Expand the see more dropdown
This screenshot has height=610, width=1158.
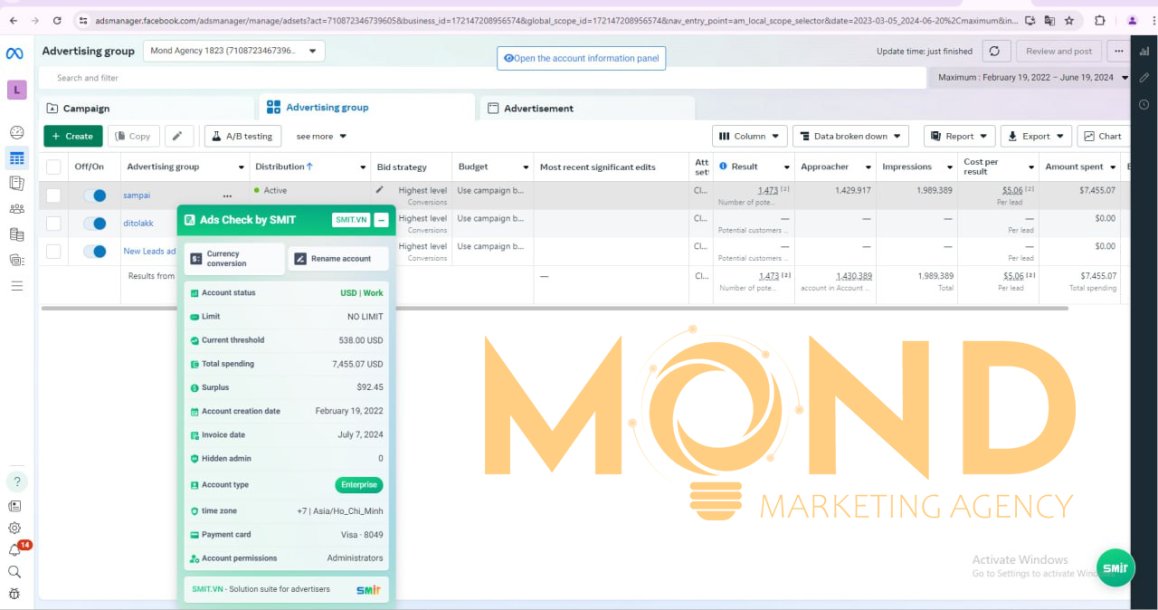[321, 136]
